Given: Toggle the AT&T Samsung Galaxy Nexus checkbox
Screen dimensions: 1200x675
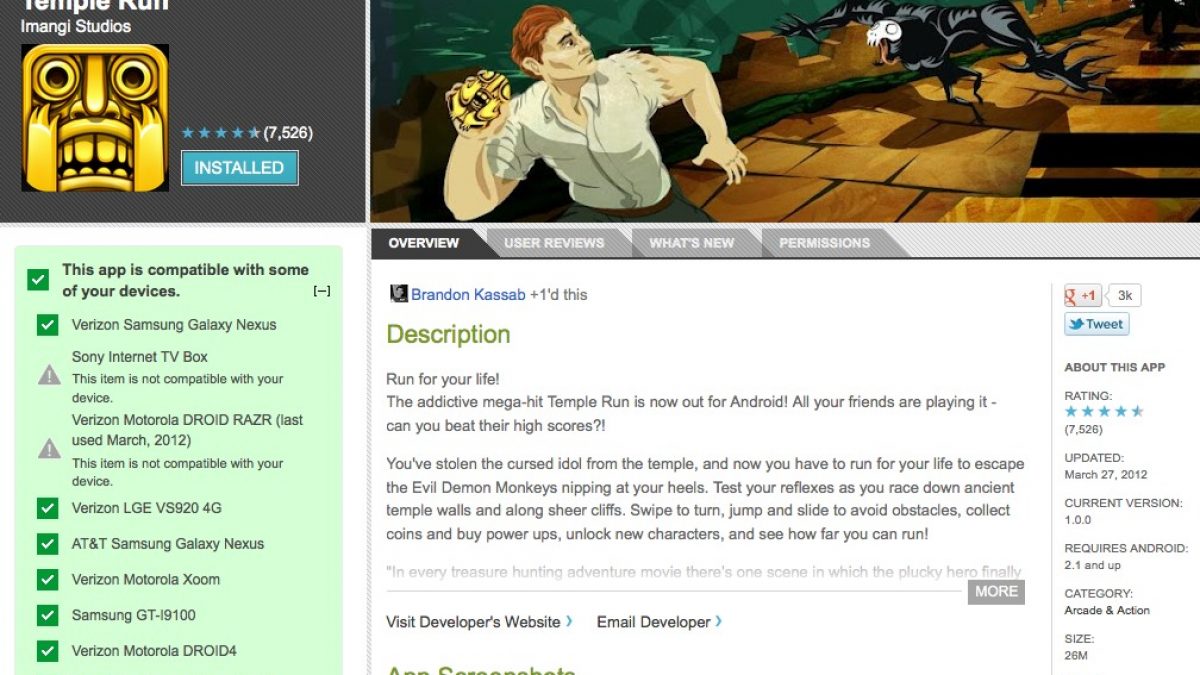Looking at the screenshot, I should (x=47, y=544).
